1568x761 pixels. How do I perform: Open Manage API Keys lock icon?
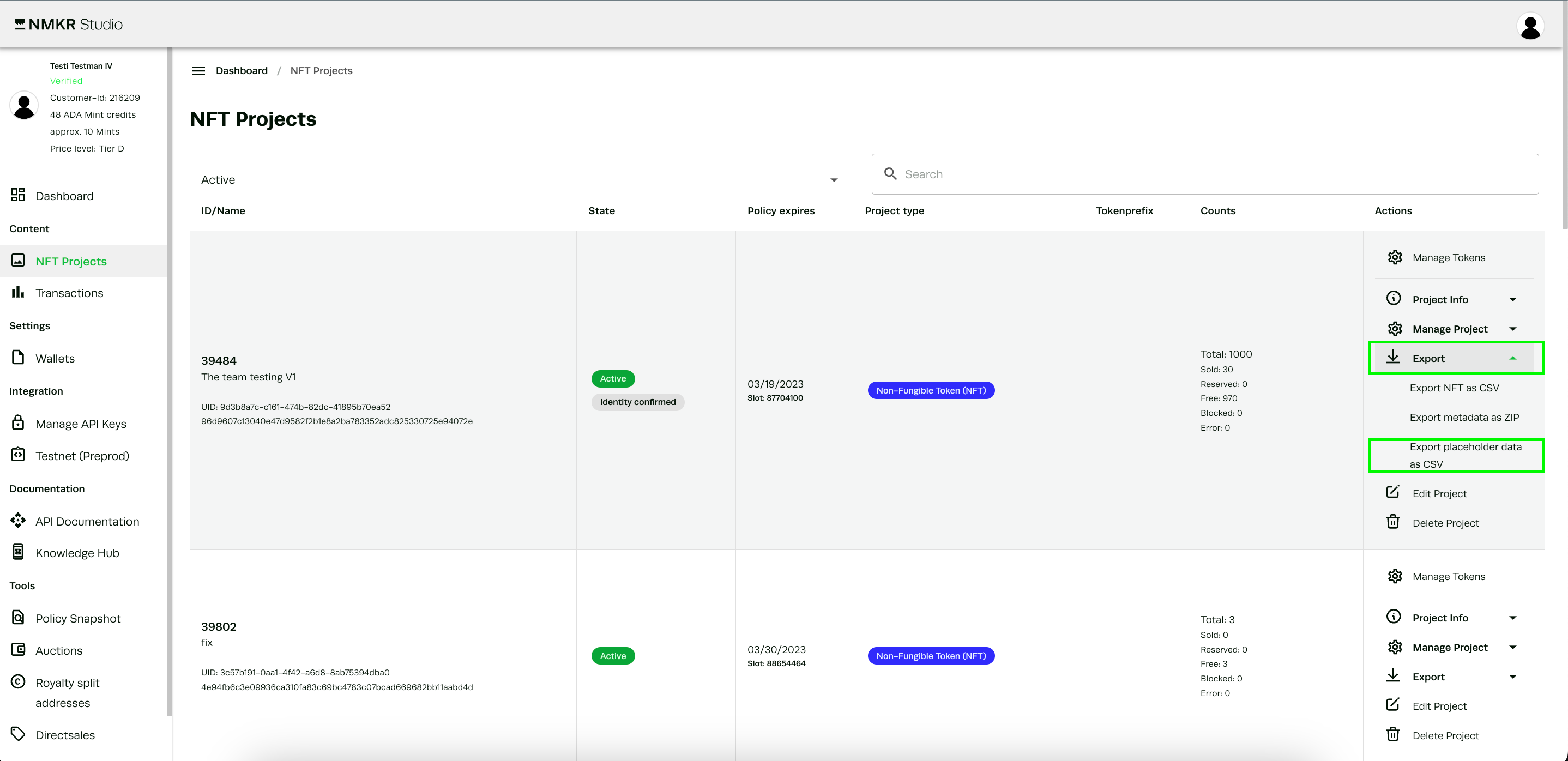pyautogui.click(x=18, y=422)
